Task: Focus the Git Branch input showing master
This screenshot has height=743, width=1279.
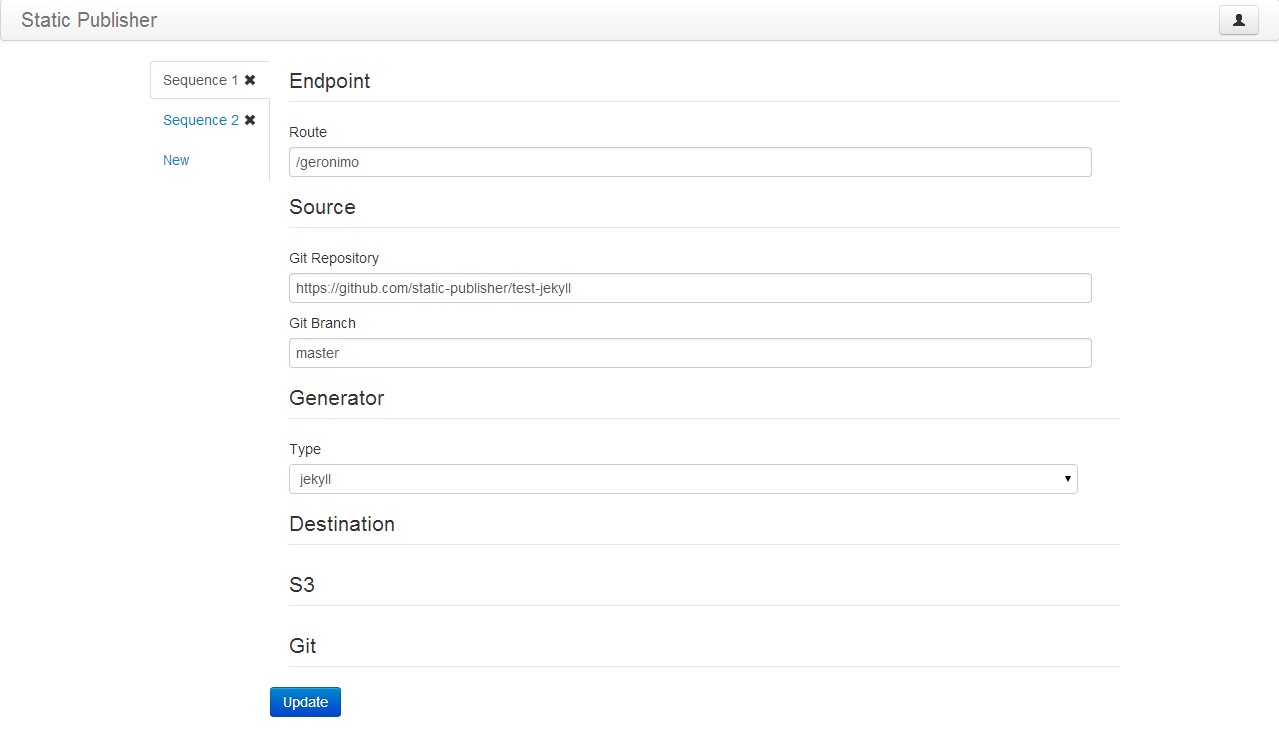Action: click(x=690, y=353)
